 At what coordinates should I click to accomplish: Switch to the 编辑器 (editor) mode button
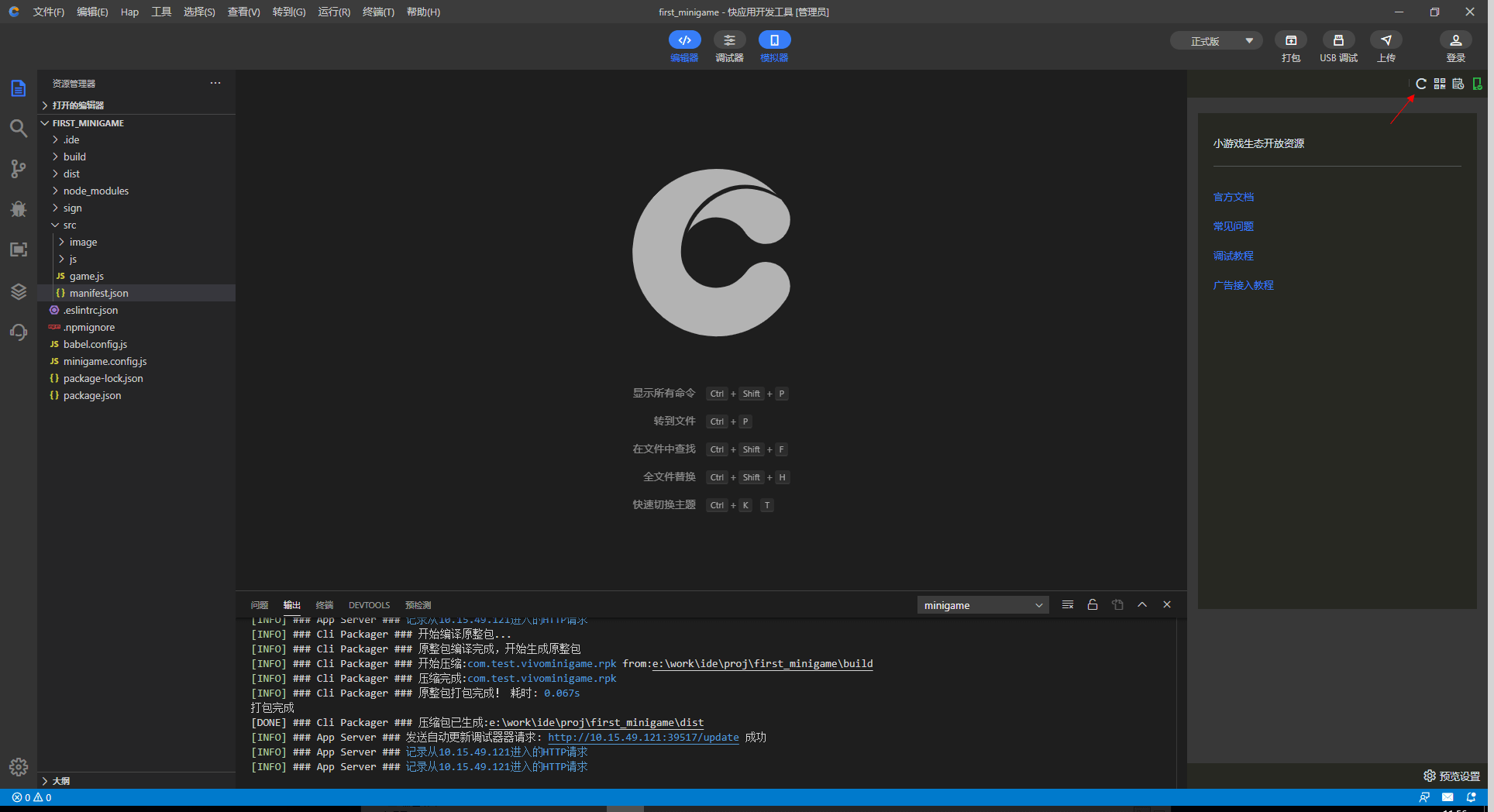[x=684, y=46]
